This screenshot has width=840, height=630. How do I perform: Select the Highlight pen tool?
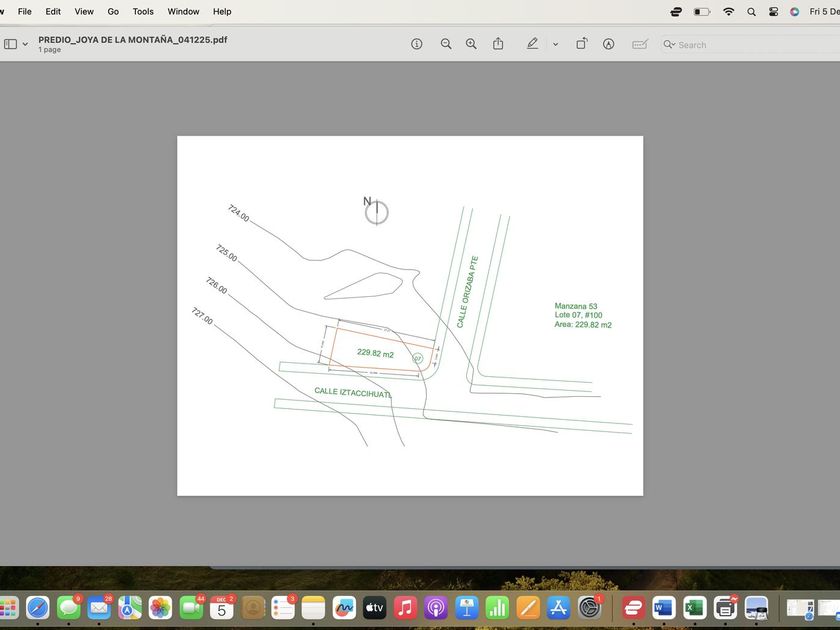point(532,44)
